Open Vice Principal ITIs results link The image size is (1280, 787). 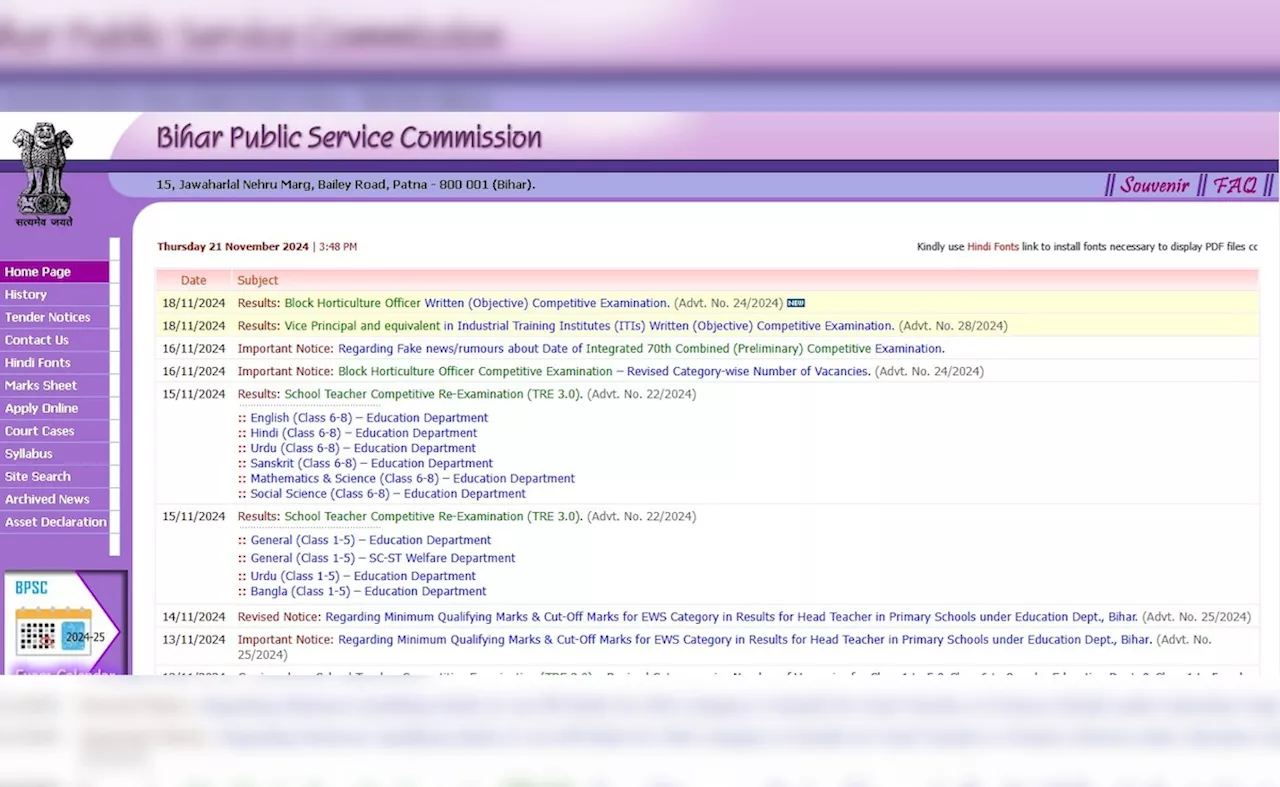tap(589, 326)
